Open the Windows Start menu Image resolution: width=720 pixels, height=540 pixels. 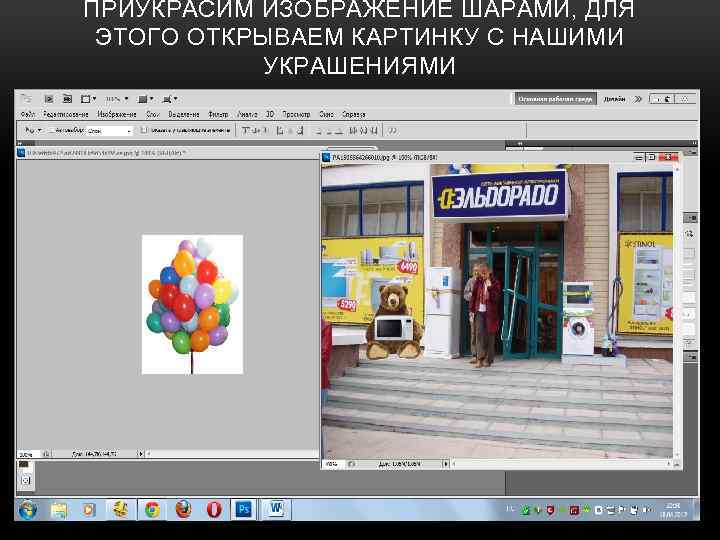[28, 510]
